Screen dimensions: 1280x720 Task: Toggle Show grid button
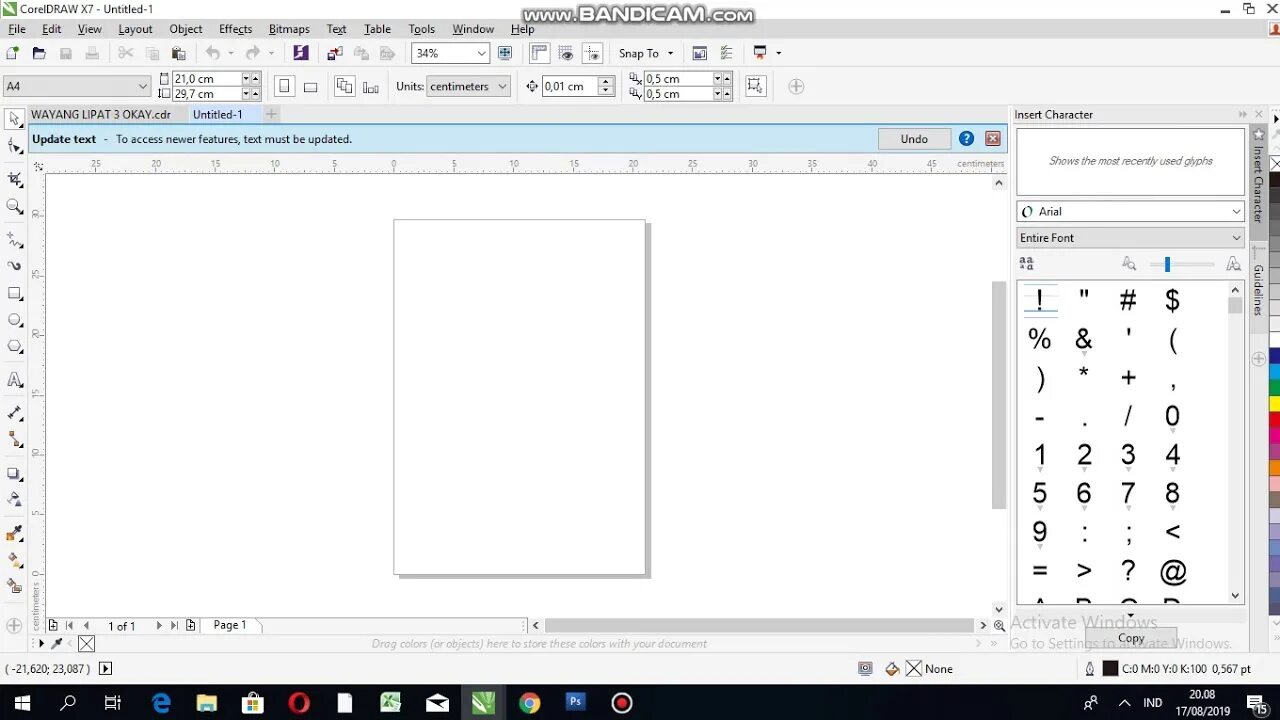point(566,53)
